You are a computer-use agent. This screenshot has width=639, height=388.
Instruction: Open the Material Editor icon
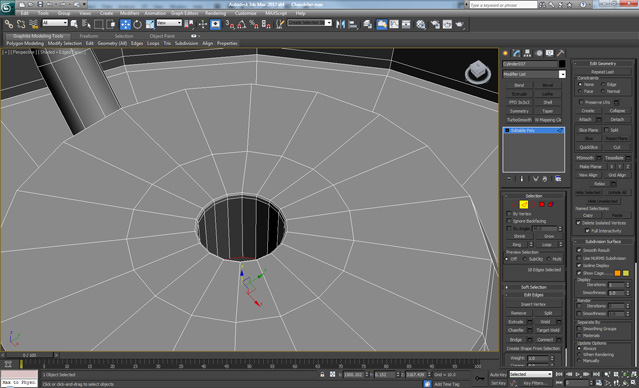(421, 24)
